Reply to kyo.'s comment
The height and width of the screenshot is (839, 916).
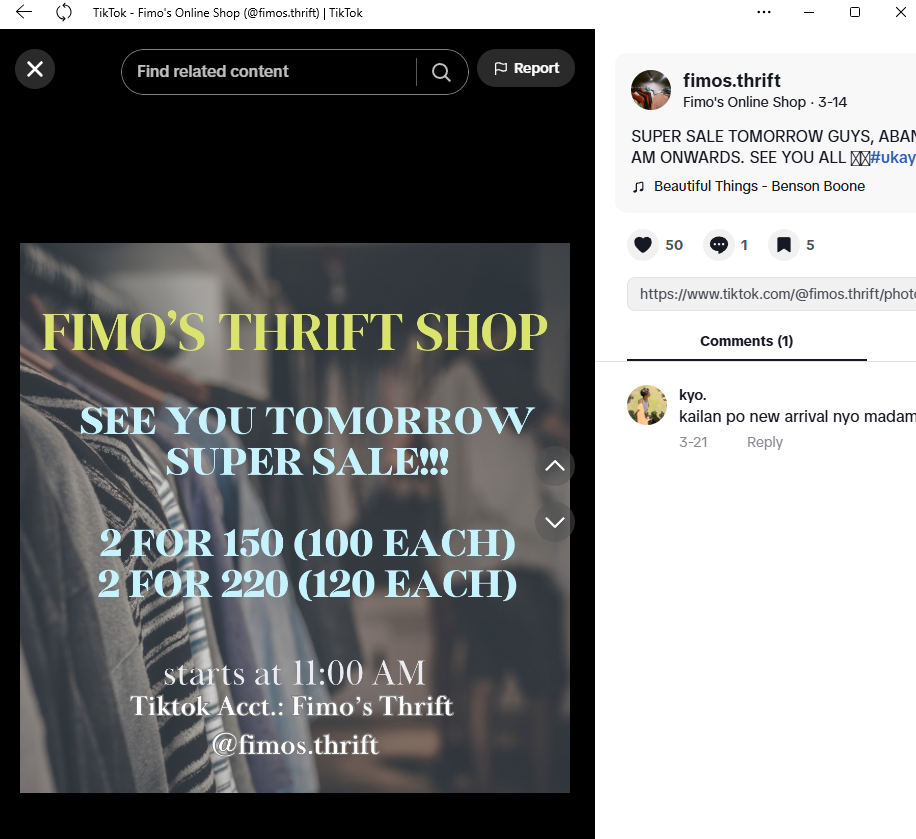(764, 442)
